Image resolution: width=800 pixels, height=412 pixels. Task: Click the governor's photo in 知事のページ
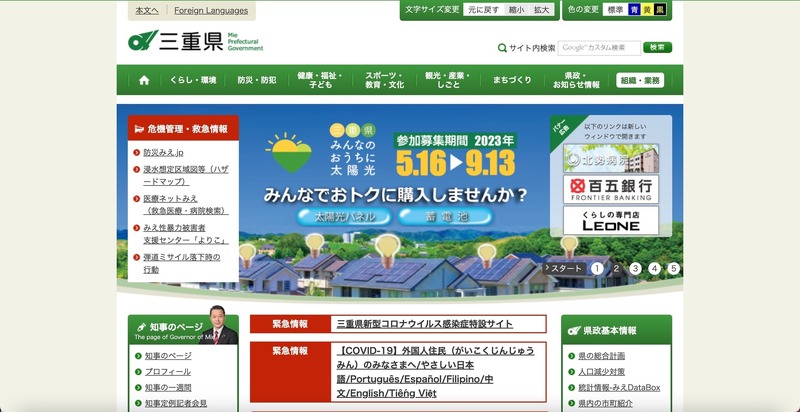[x=222, y=325]
